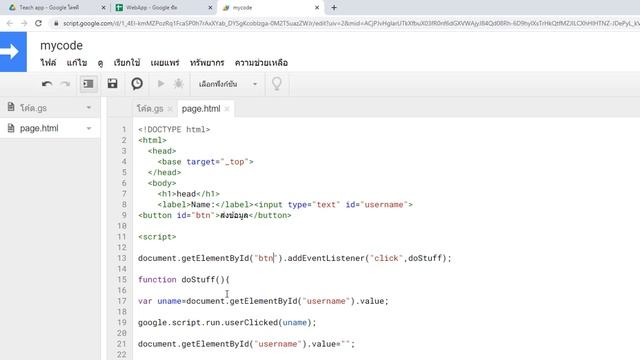Redo the last edit
640x360 pixels.
(x=65, y=84)
